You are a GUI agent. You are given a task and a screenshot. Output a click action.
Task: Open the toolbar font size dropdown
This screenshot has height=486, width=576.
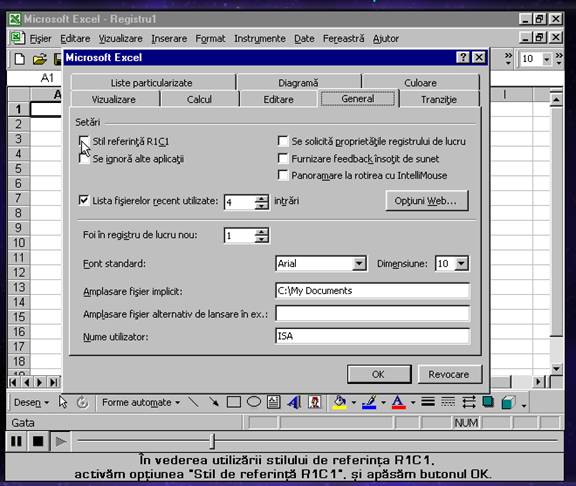pos(547,59)
